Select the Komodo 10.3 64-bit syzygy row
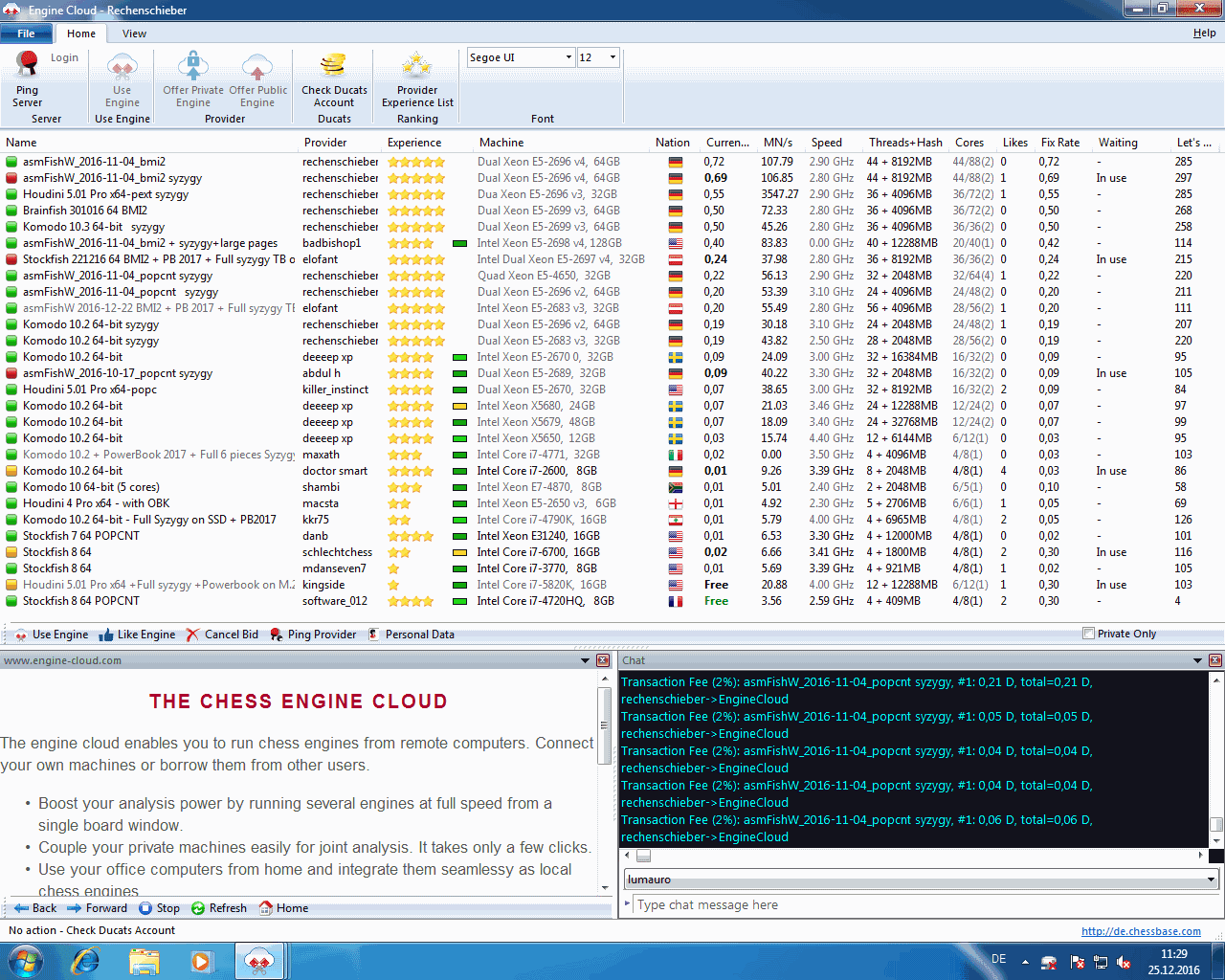The image size is (1225, 980). (x=612, y=227)
